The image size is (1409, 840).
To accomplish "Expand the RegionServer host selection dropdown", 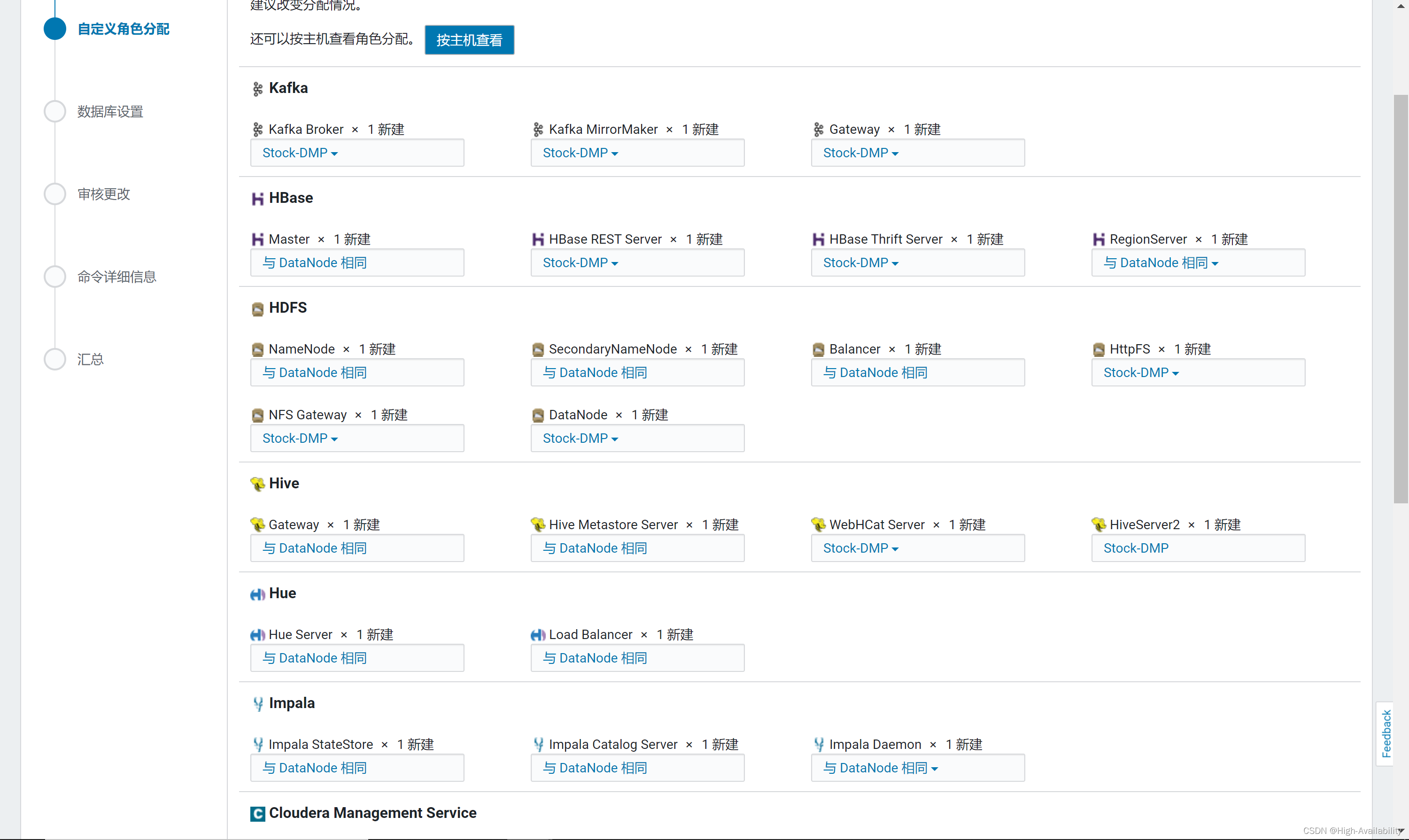I will [1161, 262].
